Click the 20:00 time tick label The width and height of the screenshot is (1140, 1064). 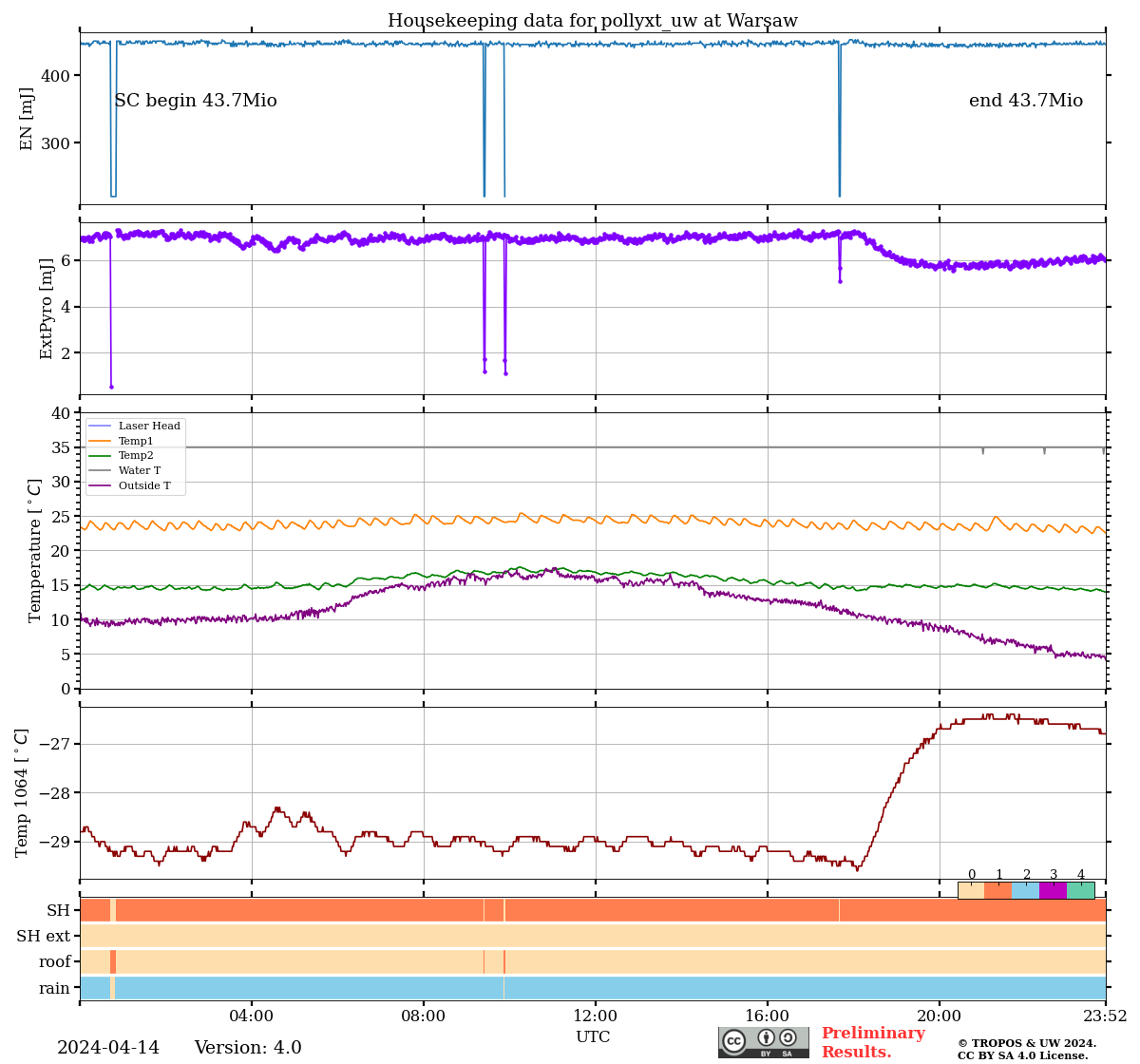pyautogui.click(x=940, y=1016)
